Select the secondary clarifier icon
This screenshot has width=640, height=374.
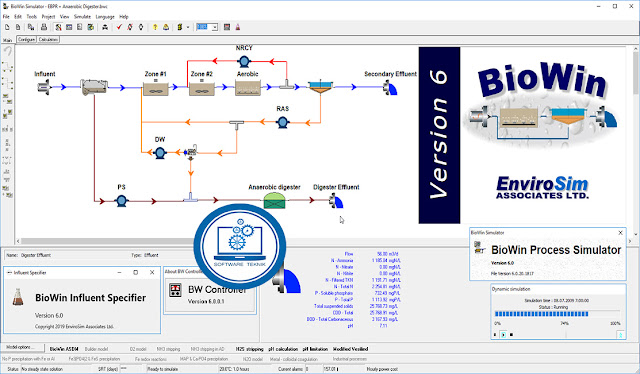[320, 87]
